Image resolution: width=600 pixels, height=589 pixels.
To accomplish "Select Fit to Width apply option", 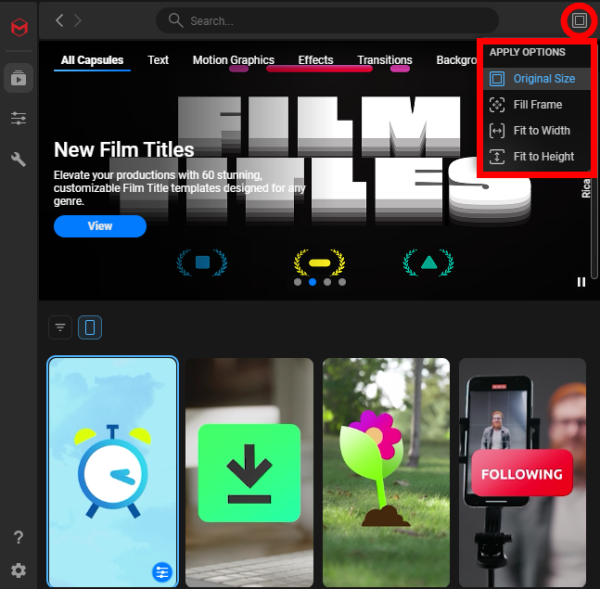I will point(536,131).
